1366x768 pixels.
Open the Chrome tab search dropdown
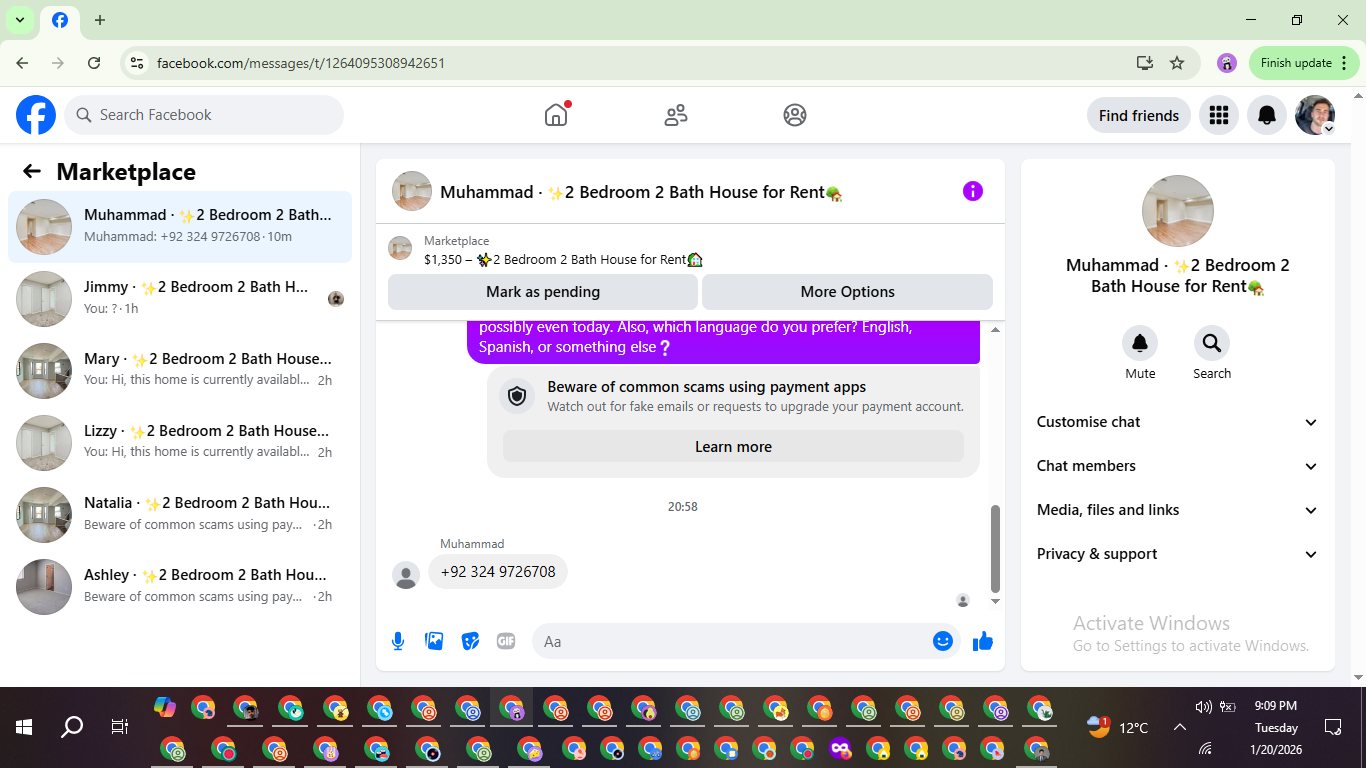pos(19,20)
